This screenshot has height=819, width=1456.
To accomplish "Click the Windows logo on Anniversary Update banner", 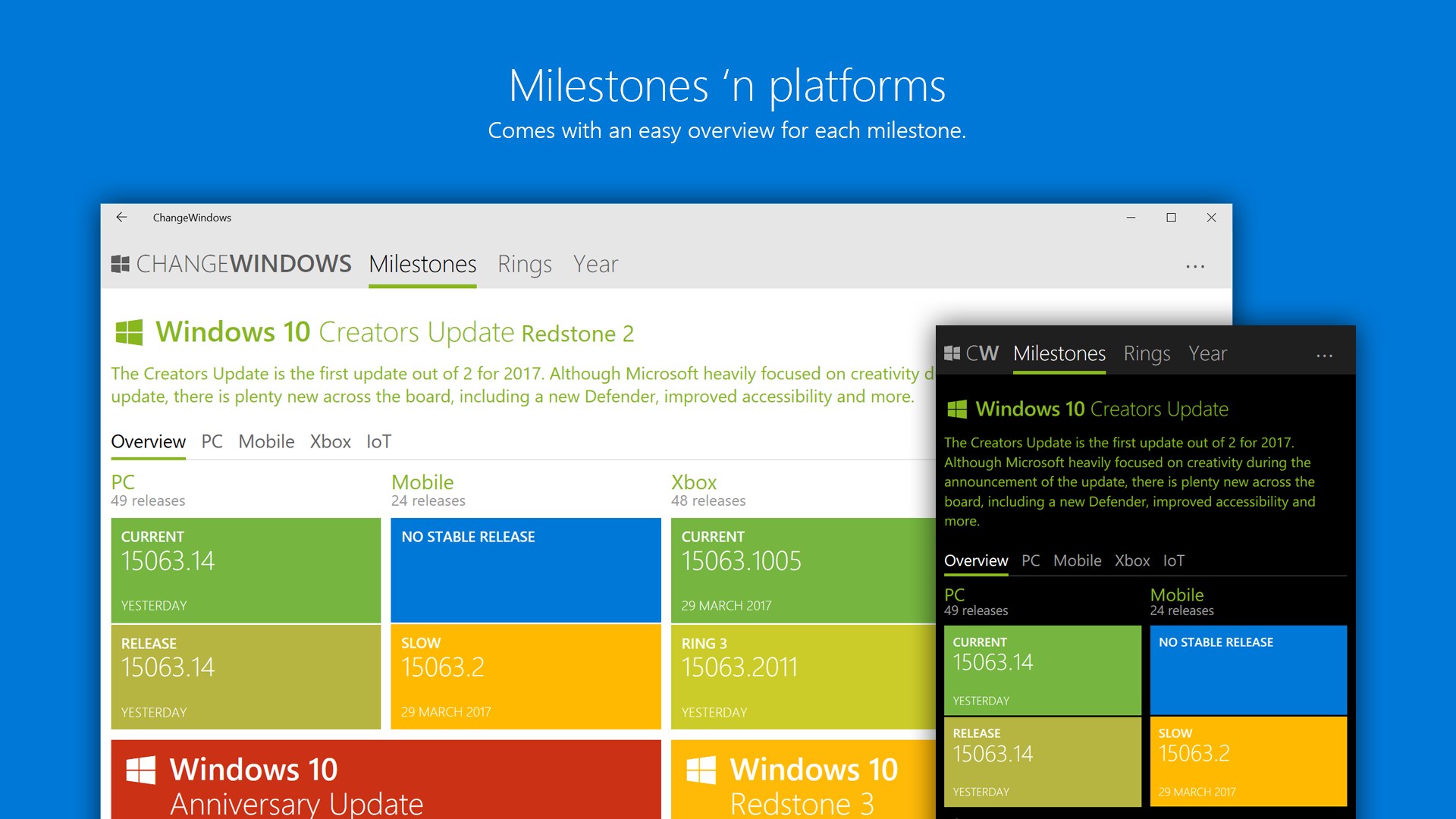I will tap(140, 770).
